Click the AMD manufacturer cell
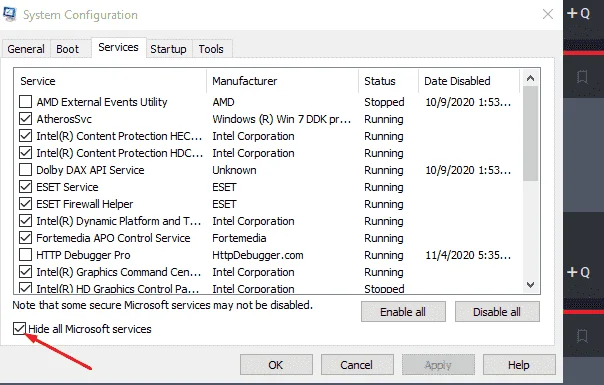The image size is (604, 385). tap(223, 102)
